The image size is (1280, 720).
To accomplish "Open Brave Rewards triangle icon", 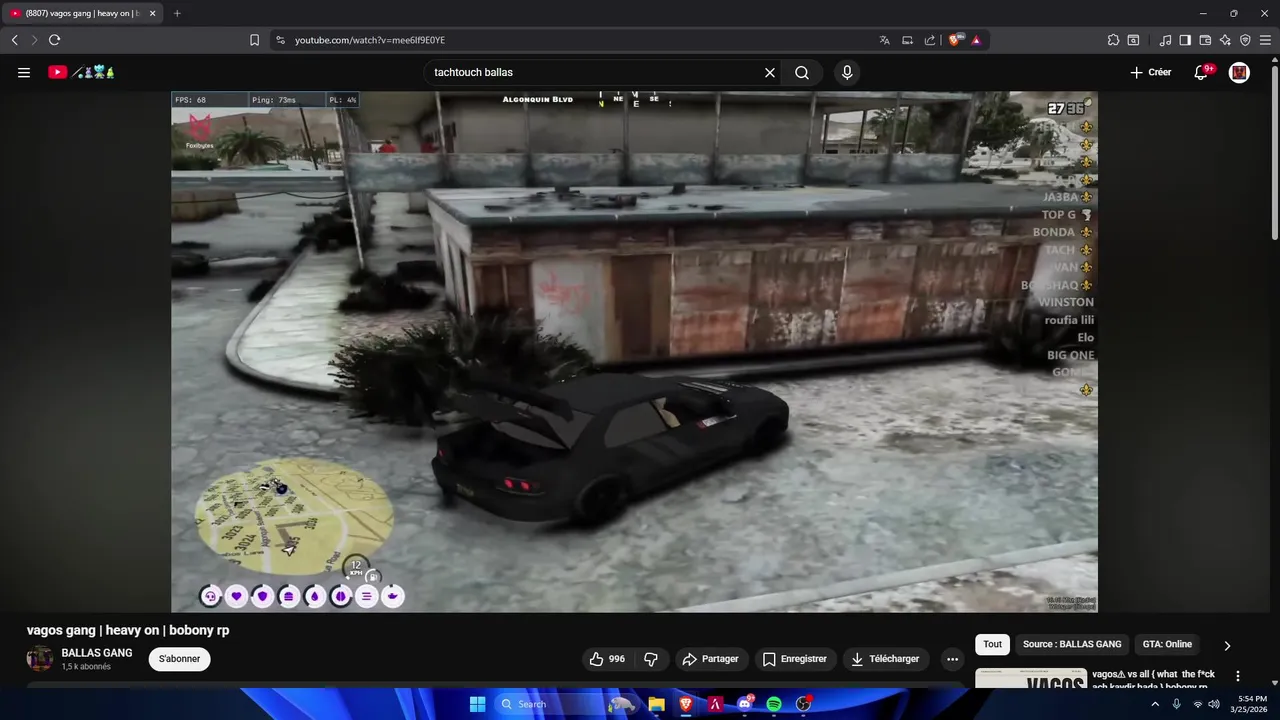I will (976, 40).
